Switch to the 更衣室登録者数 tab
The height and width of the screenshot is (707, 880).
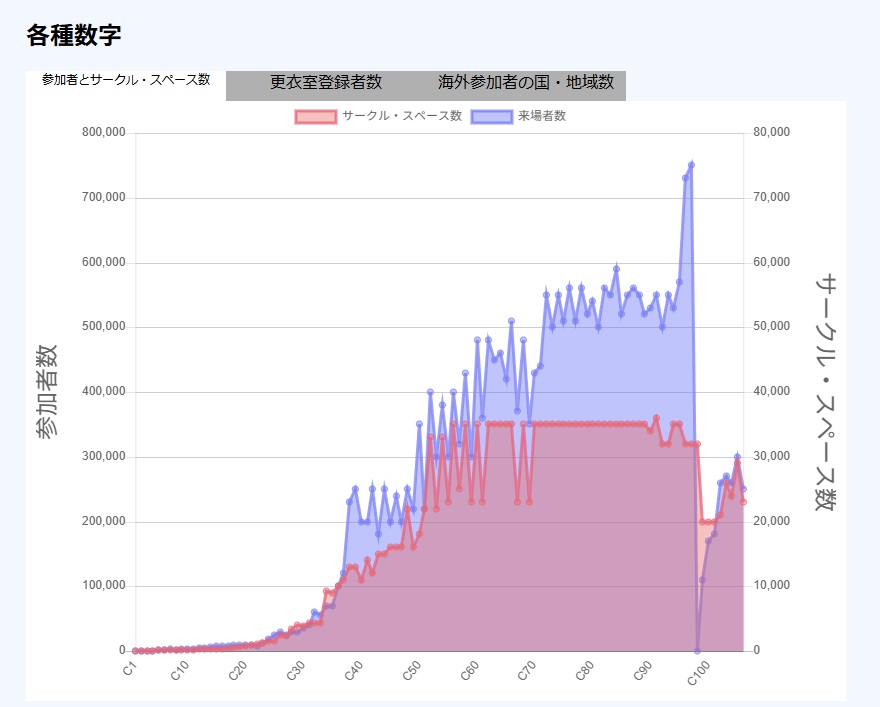pyautogui.click(x=326, y=82)
